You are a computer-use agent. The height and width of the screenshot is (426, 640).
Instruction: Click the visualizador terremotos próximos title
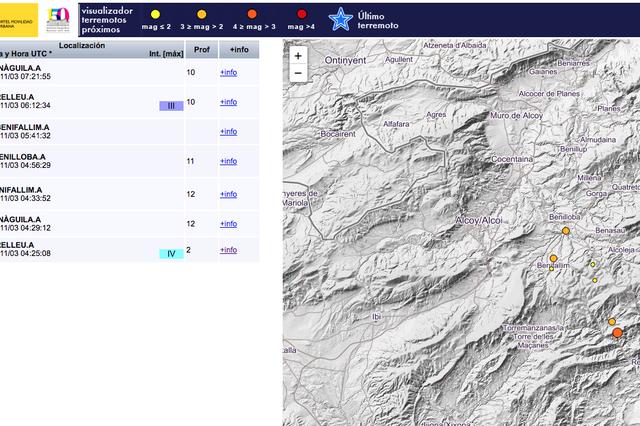click(107, 20)
